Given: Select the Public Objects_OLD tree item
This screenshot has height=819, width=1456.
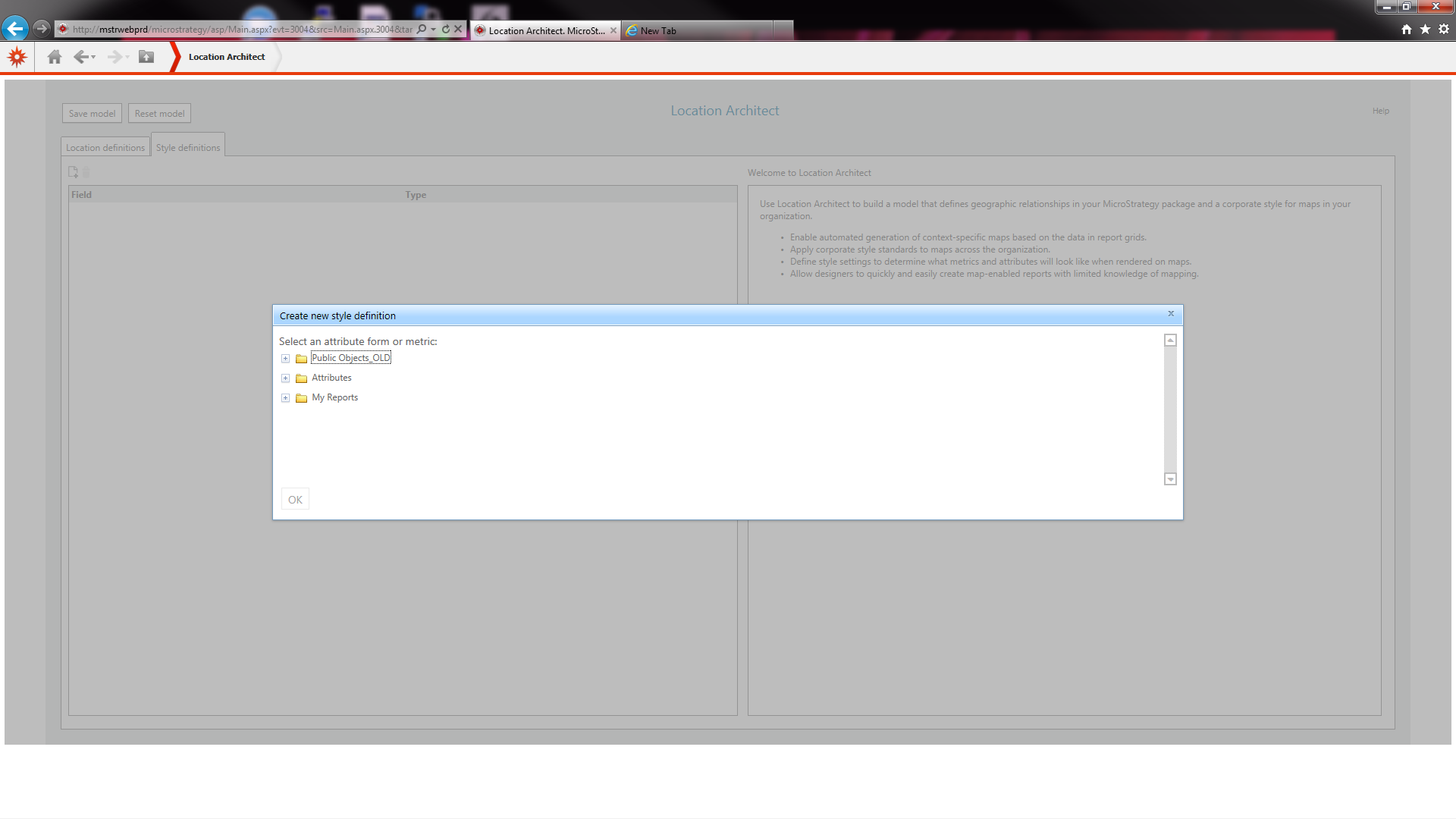Looking at the screenshot, I should (351, 358).
